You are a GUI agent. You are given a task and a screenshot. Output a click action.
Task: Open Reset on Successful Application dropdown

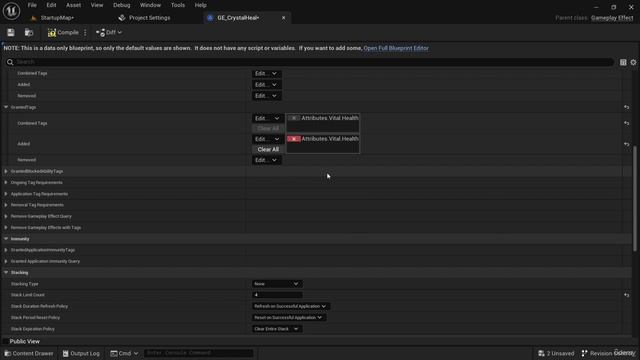point(289,317)
